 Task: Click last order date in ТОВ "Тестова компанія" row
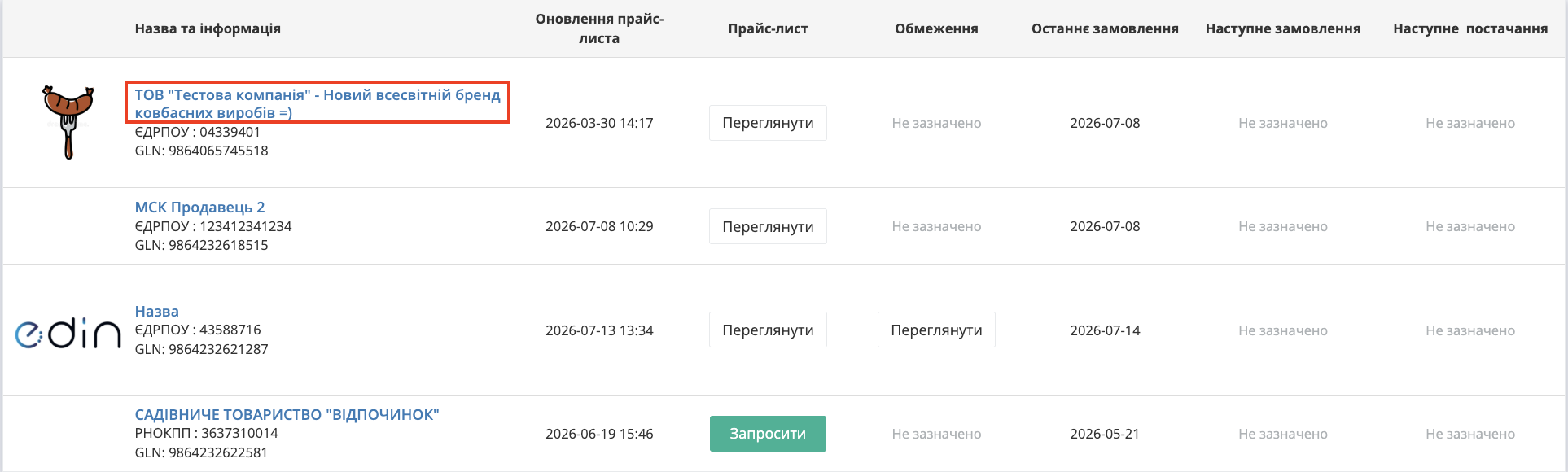tap(1105, 123)
